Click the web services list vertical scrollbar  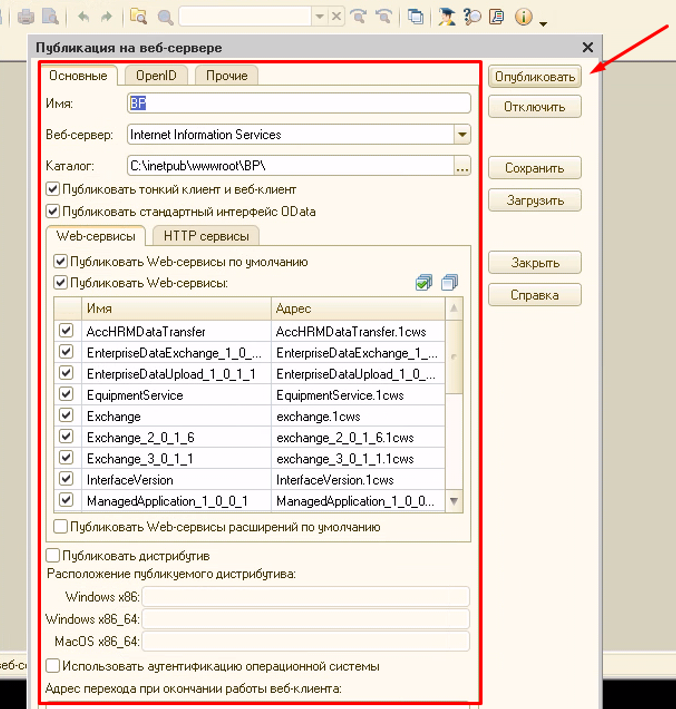[x=455, y=400]
